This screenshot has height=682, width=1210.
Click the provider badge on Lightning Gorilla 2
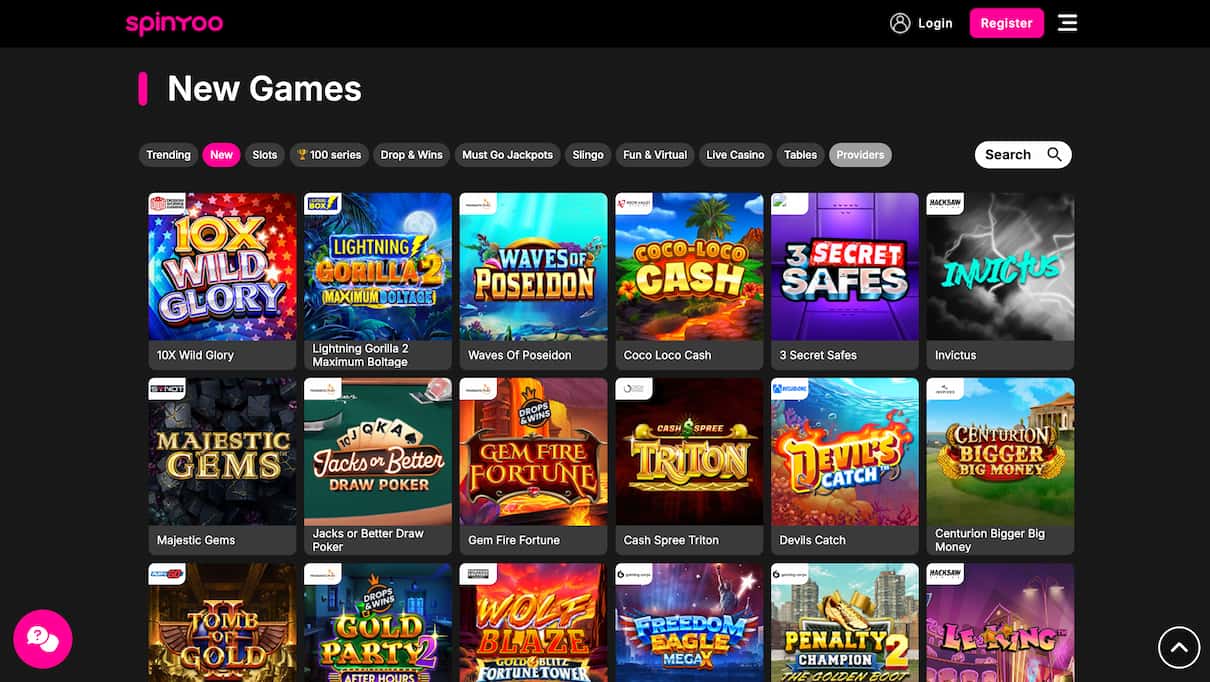[x=322, y=204]
